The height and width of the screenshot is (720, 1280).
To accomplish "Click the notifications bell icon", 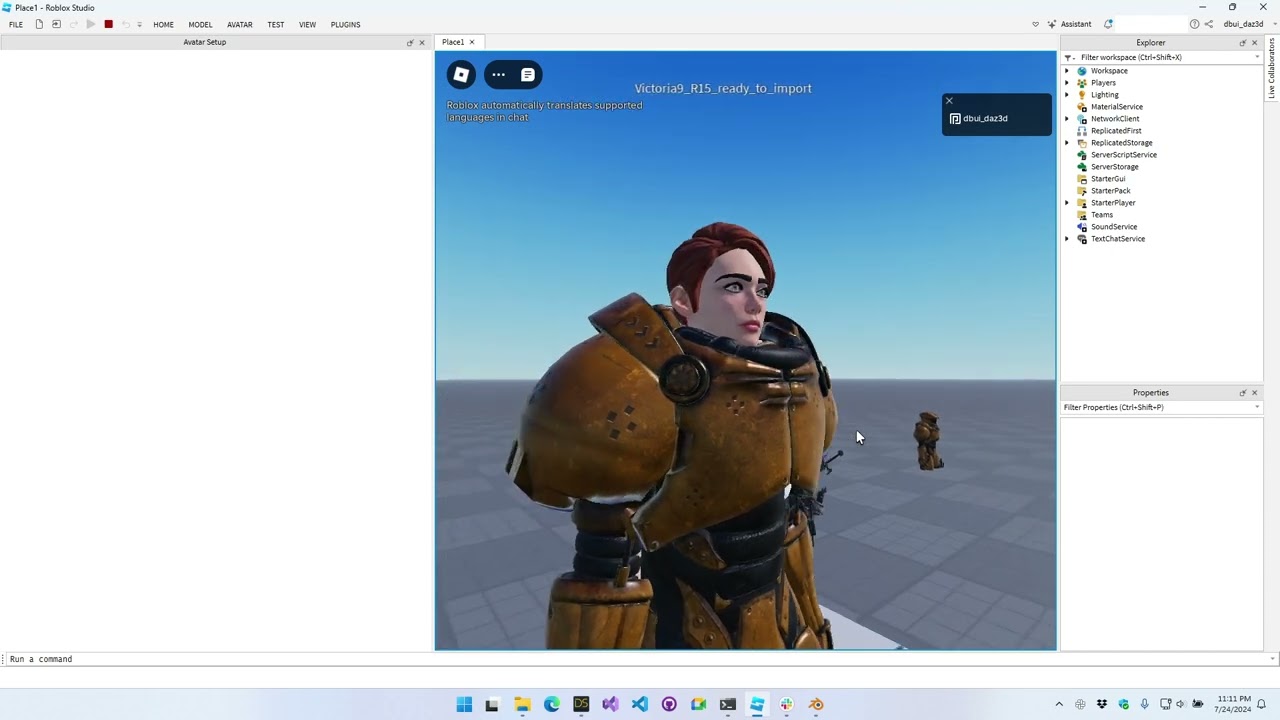I will pos(1108,24).
